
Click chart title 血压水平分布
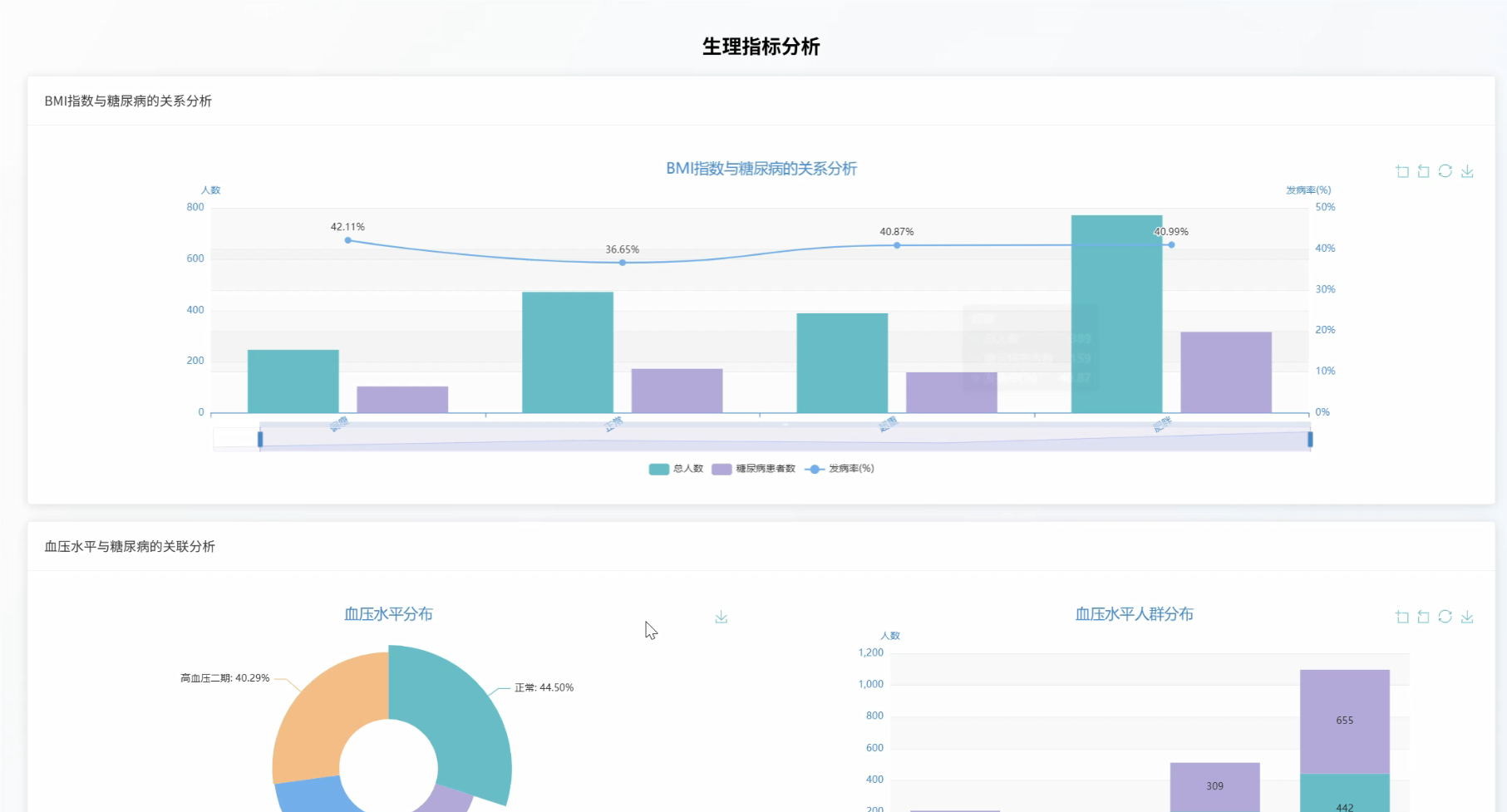click(x=388, y=614)
